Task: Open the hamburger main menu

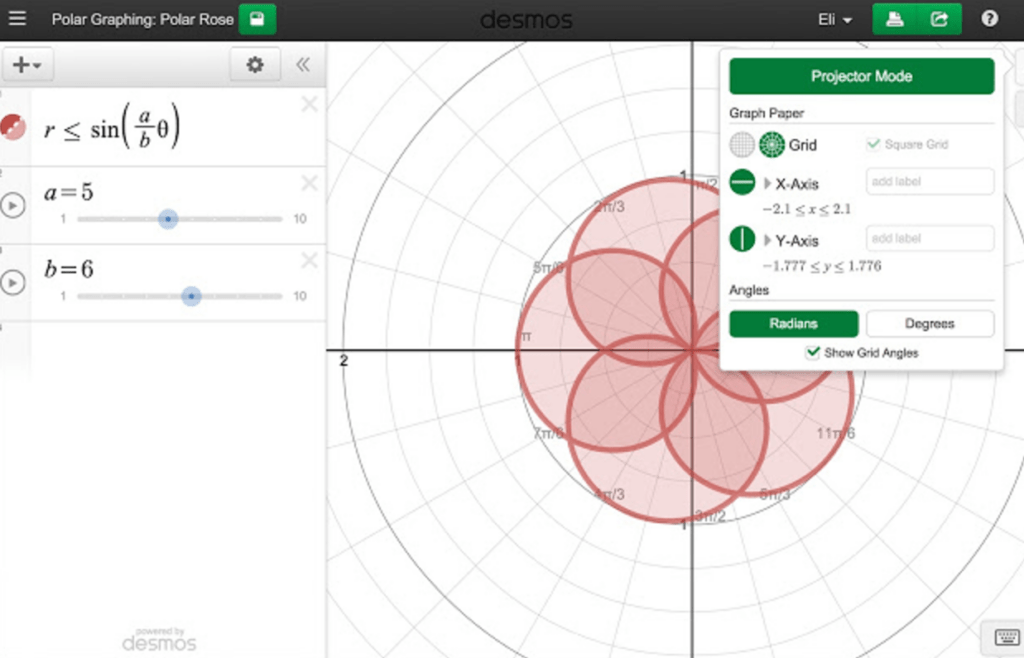Action: [x=18, y=18]
